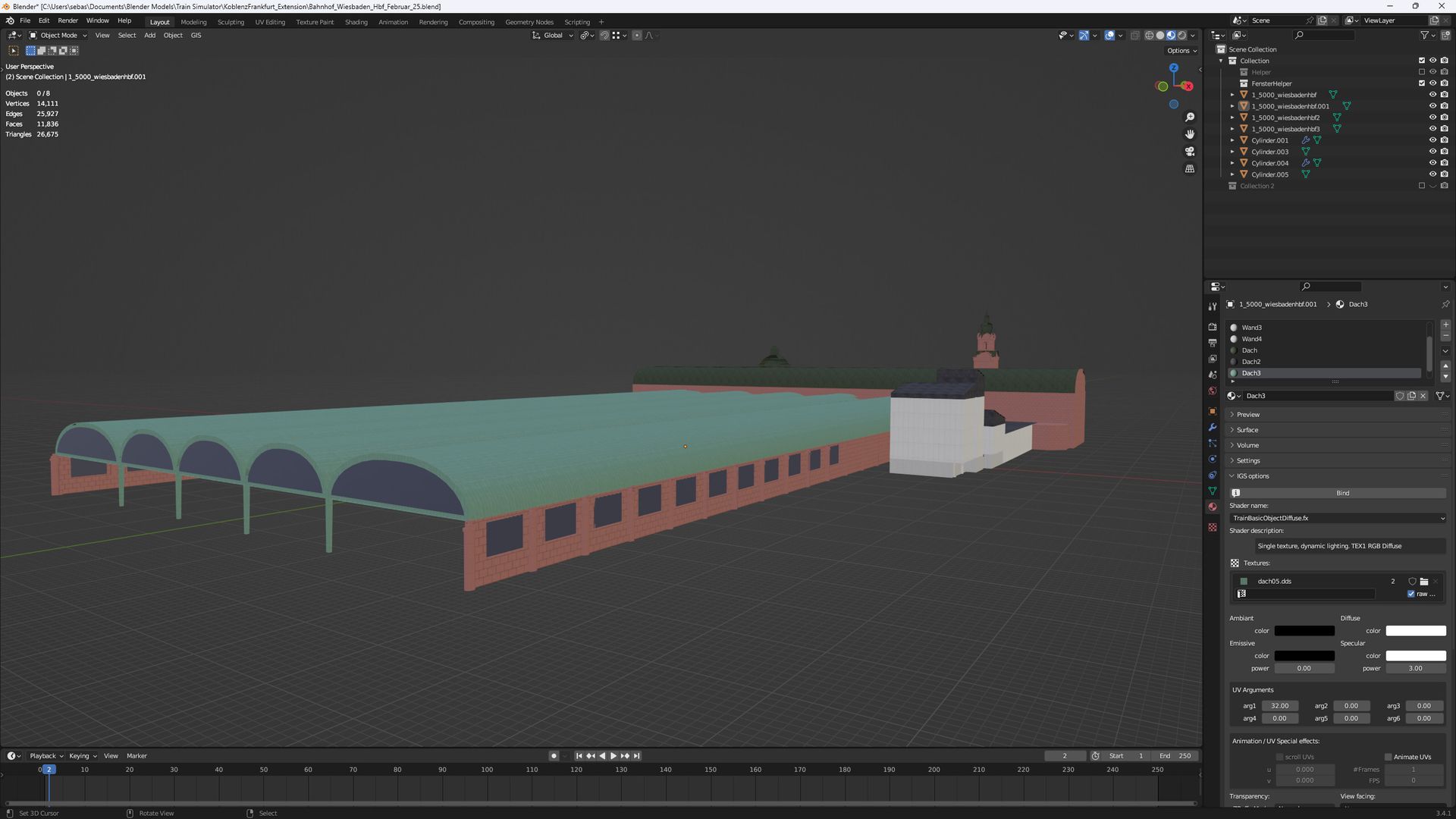Open the Modifiers wrench properties tab
Viewport: 1456px width, 819px height.
tap(1213, 428)
